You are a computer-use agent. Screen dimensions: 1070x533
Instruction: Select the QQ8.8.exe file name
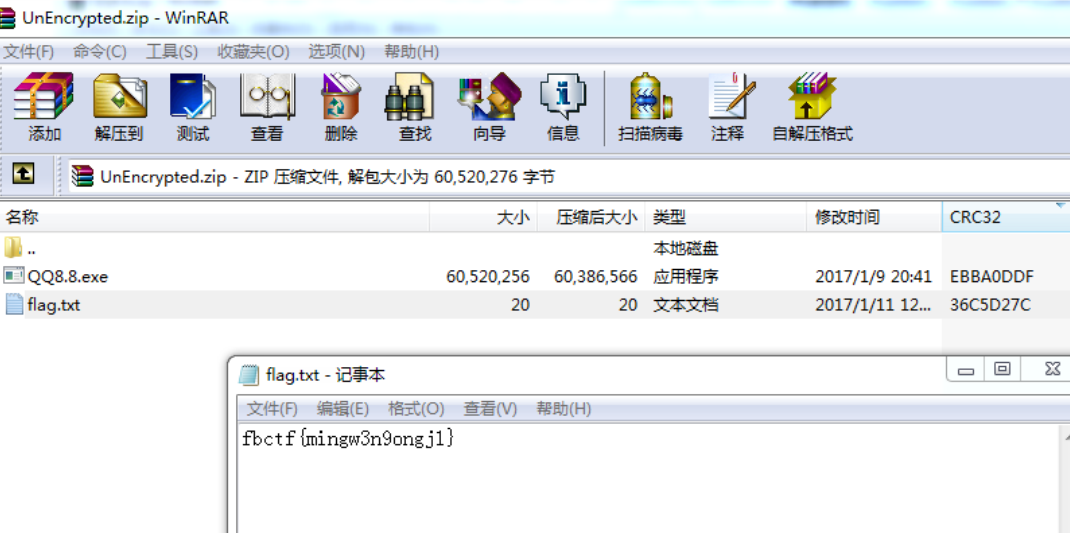tap(68, 276)
